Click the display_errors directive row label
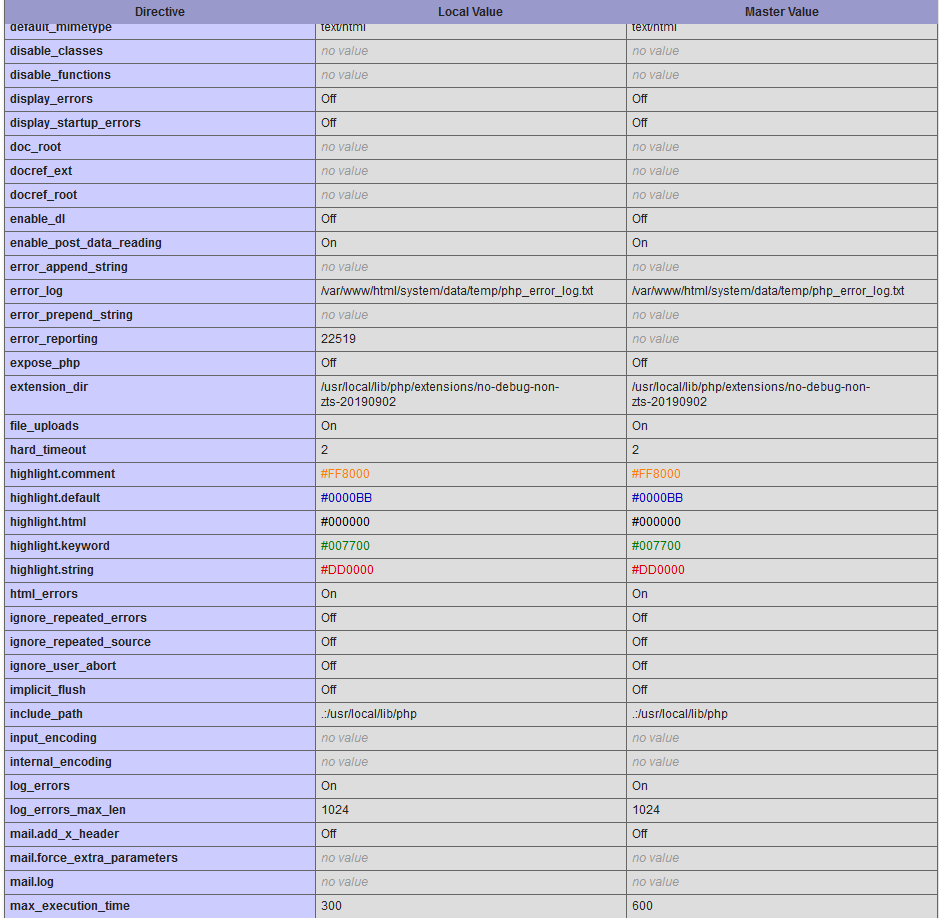Screen dimensions: 939x918 pos(52,99)
